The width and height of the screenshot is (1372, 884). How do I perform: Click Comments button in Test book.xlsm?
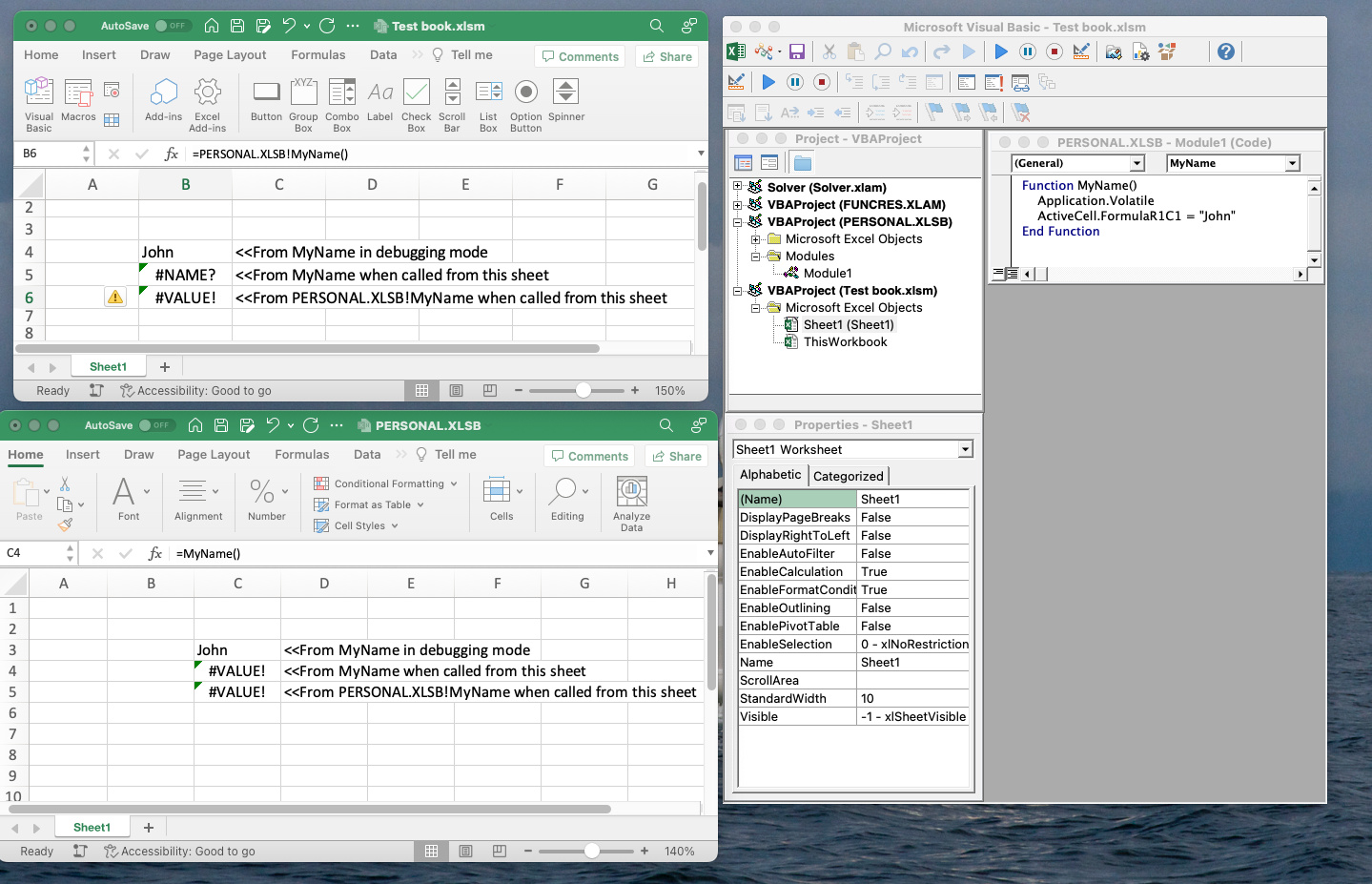click(580, 56)
